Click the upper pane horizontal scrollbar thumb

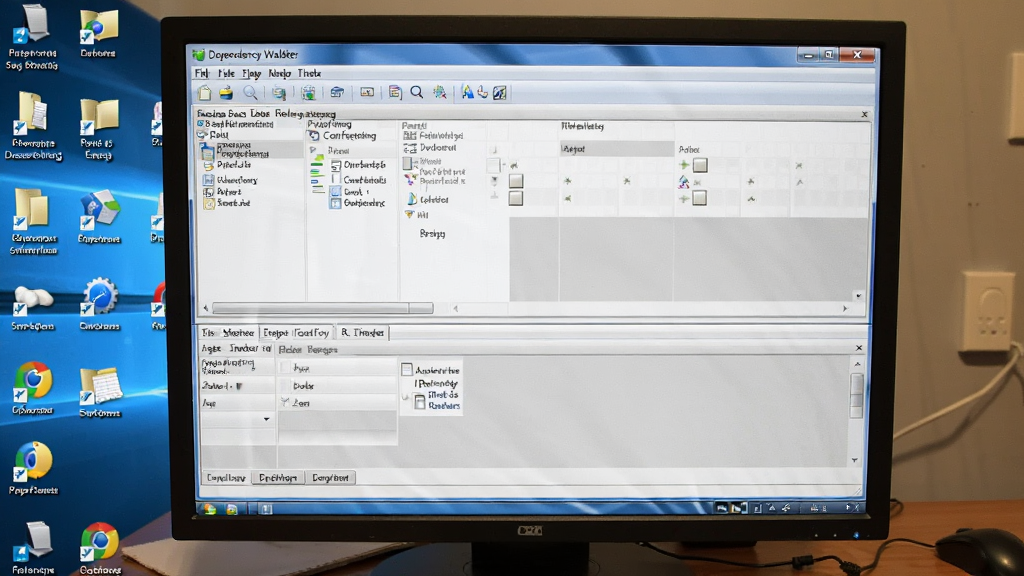click(323, 308)
